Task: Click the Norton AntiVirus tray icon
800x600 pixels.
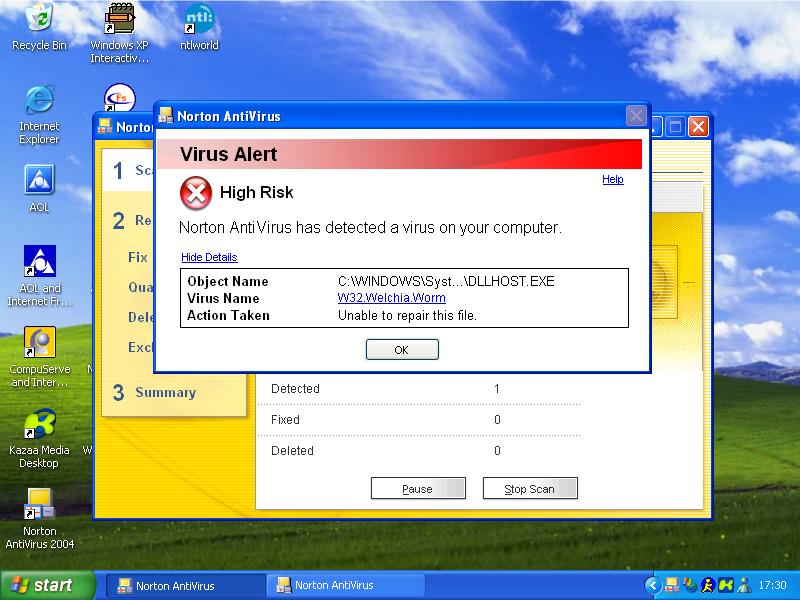Action: (671, 585)
